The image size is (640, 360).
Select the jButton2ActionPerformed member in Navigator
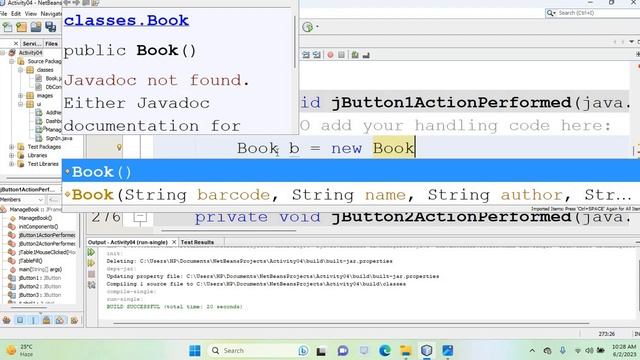pyautogui.click(x=47, y=244)
